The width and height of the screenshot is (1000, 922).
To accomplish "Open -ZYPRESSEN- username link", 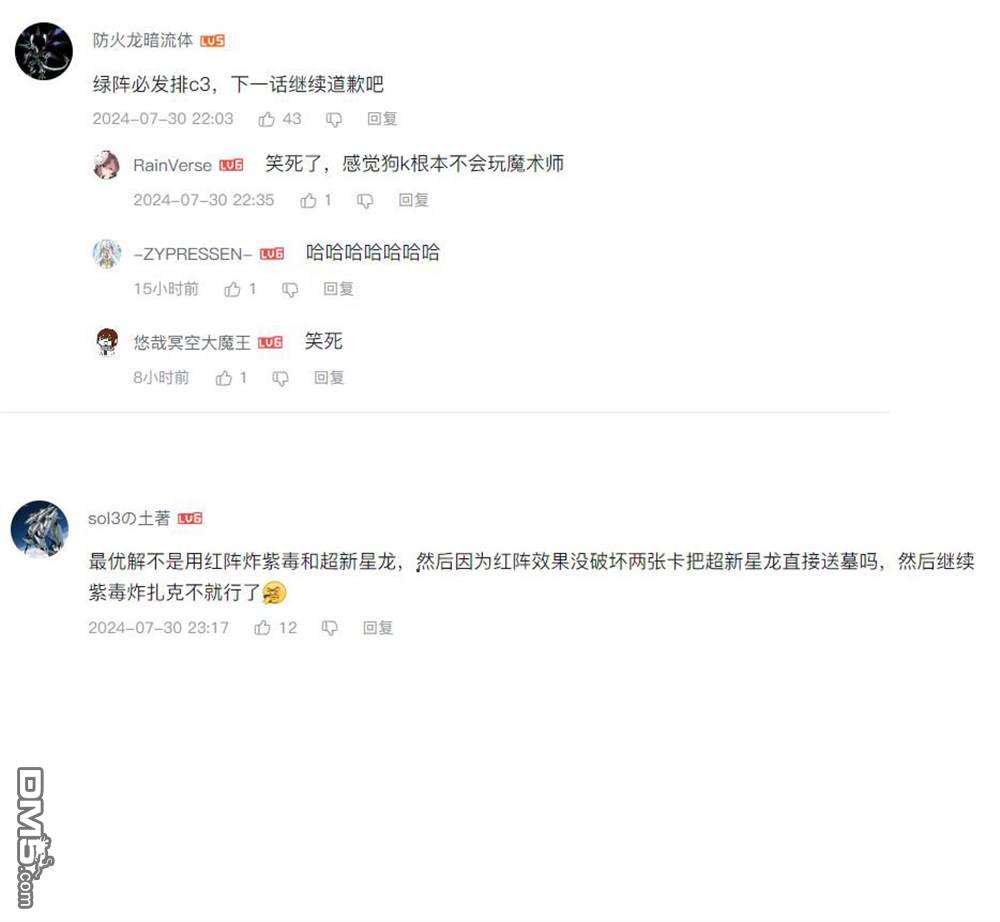I will (193, 254).
